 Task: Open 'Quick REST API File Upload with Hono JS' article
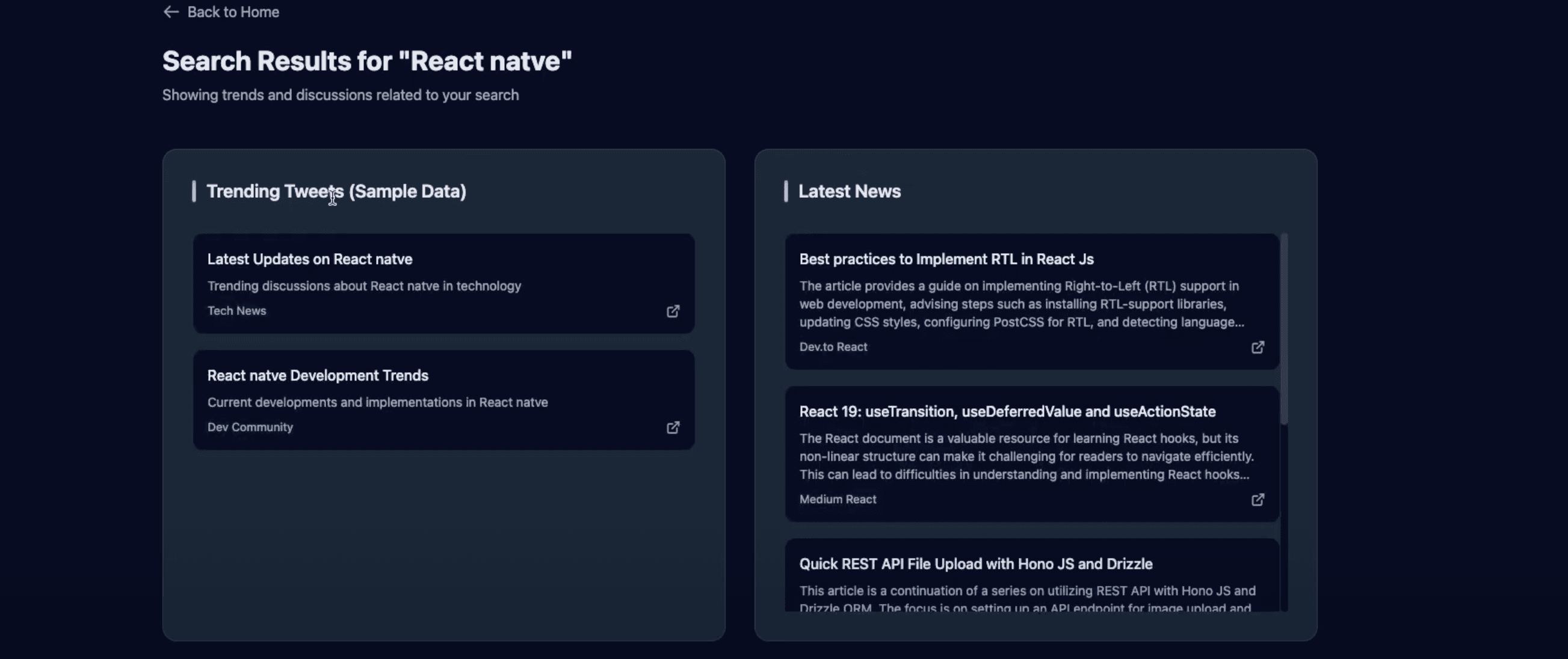pos(976,564)
